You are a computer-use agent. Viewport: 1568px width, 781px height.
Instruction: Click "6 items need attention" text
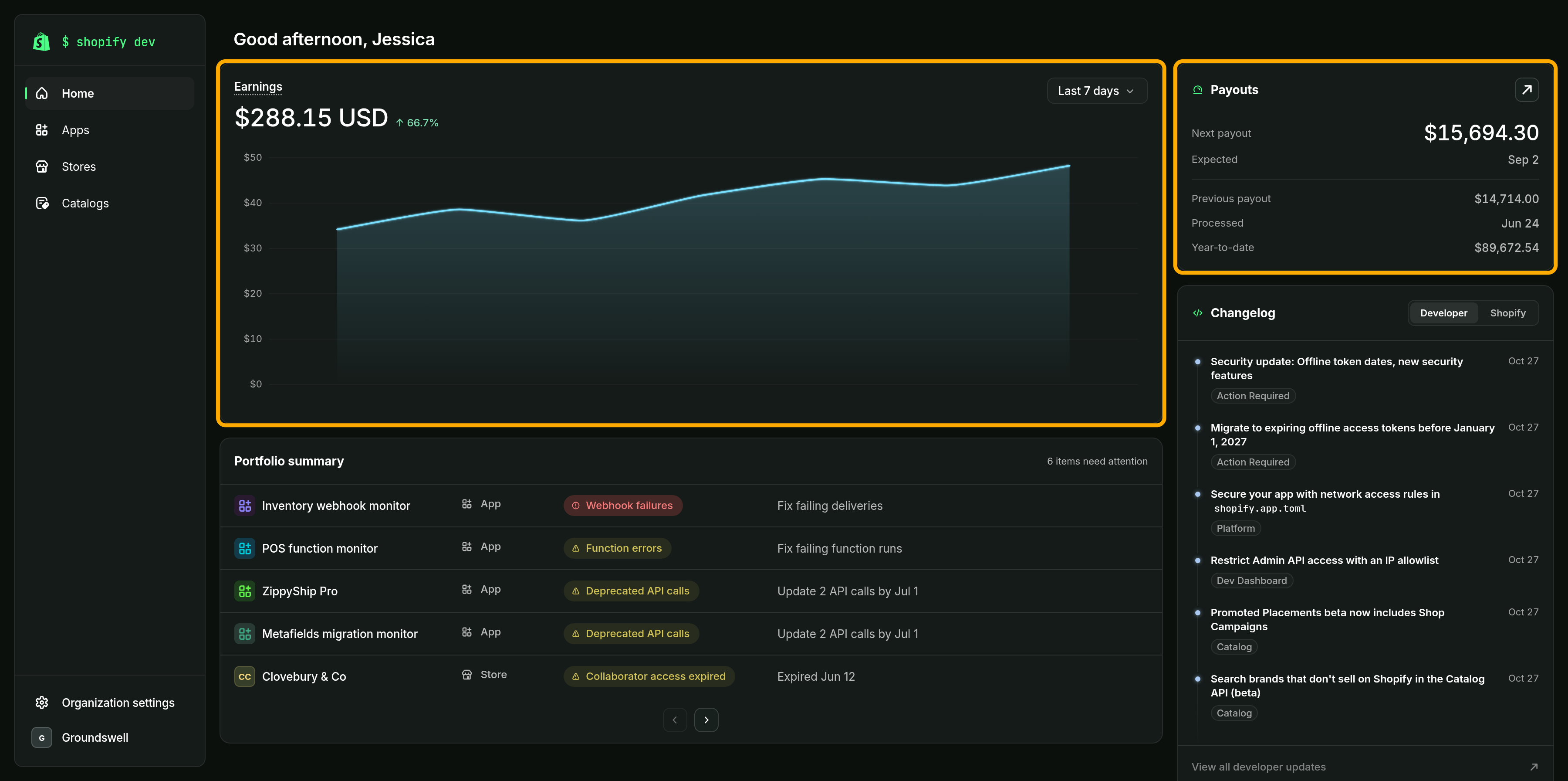(x=1097, y=461)
